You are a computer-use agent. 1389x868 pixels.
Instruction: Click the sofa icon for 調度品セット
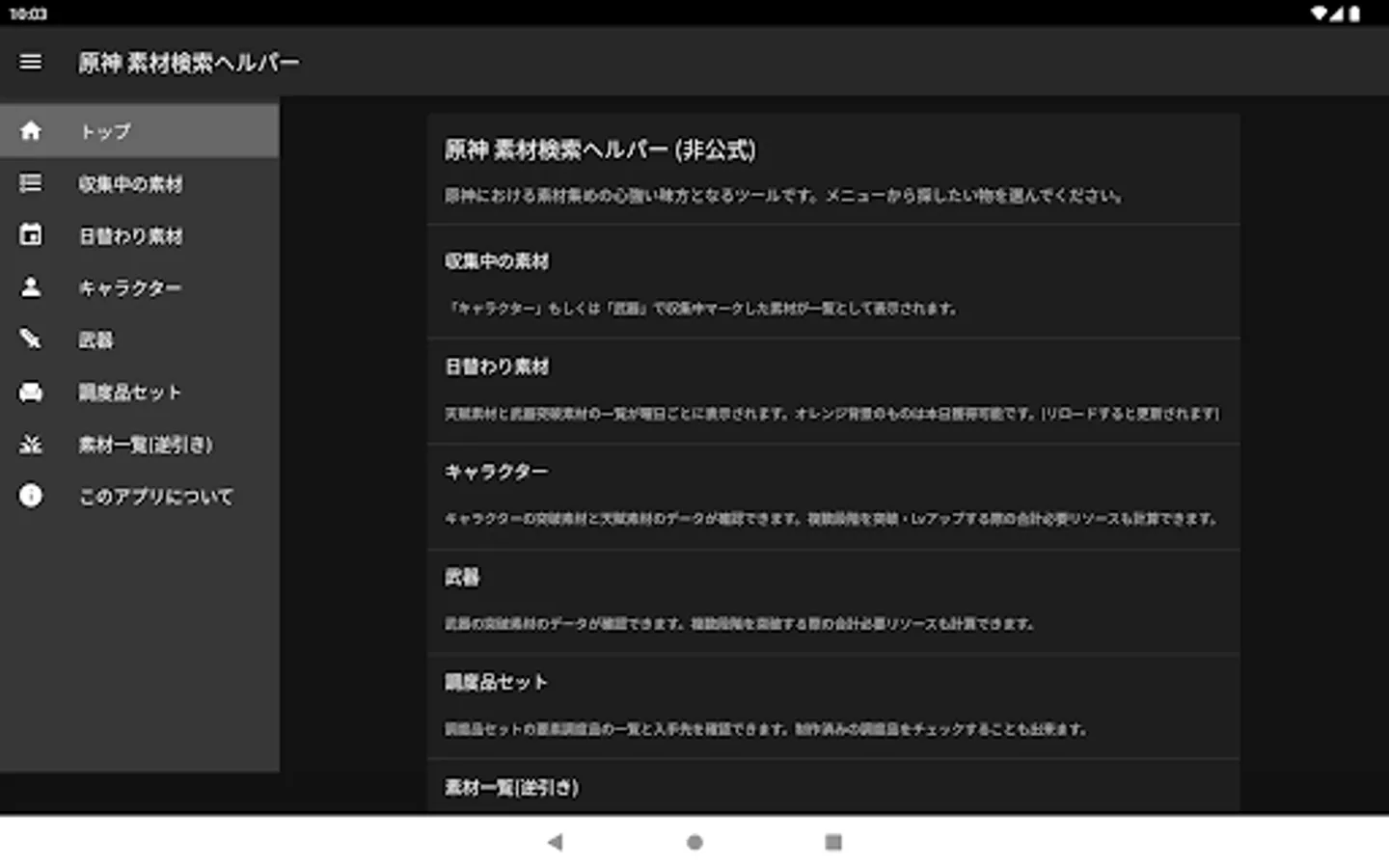coord(31,392)
